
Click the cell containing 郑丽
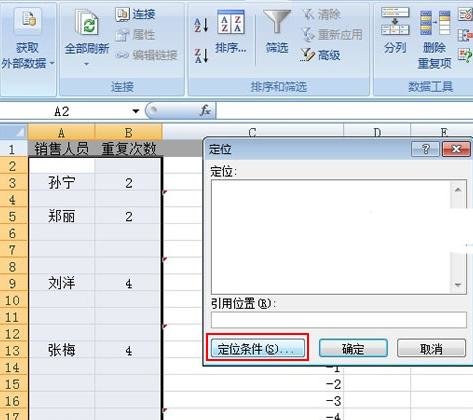point(62,217)
